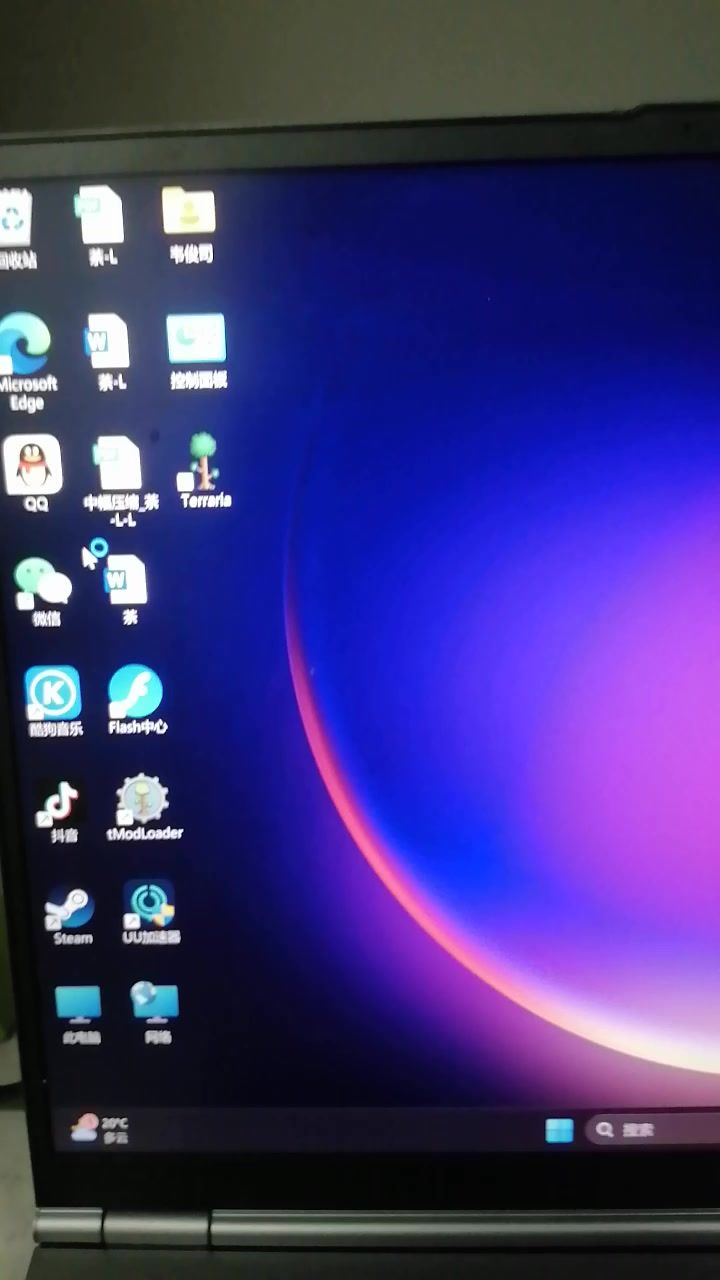Open the Windows Start button
Image resolution: width=720 pixels, height=1280 pixels.
[560, 1130]
